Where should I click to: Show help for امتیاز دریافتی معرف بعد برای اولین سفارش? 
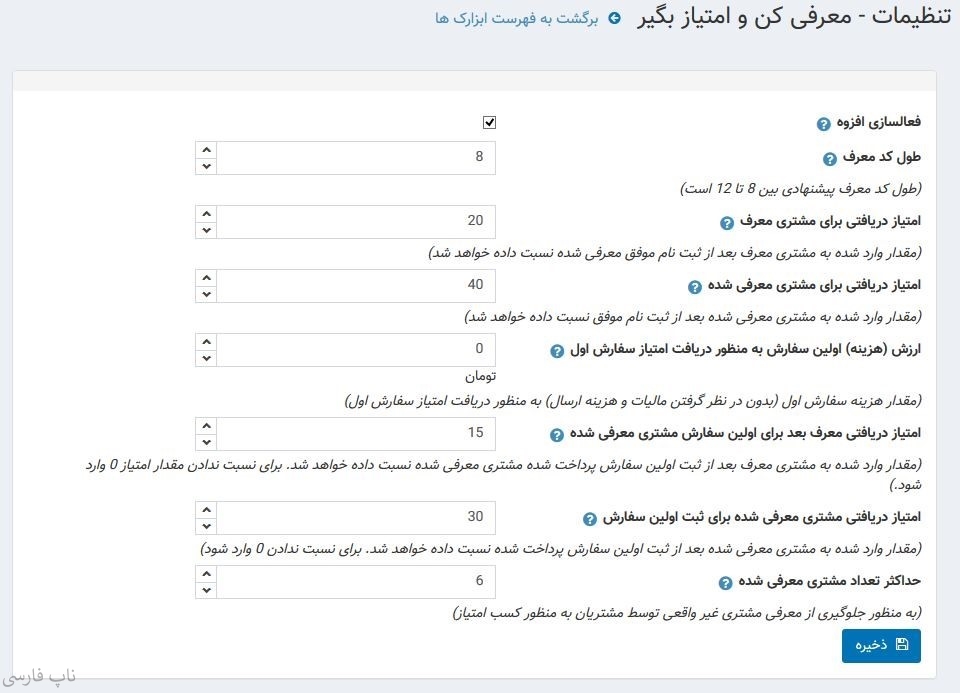557,435
